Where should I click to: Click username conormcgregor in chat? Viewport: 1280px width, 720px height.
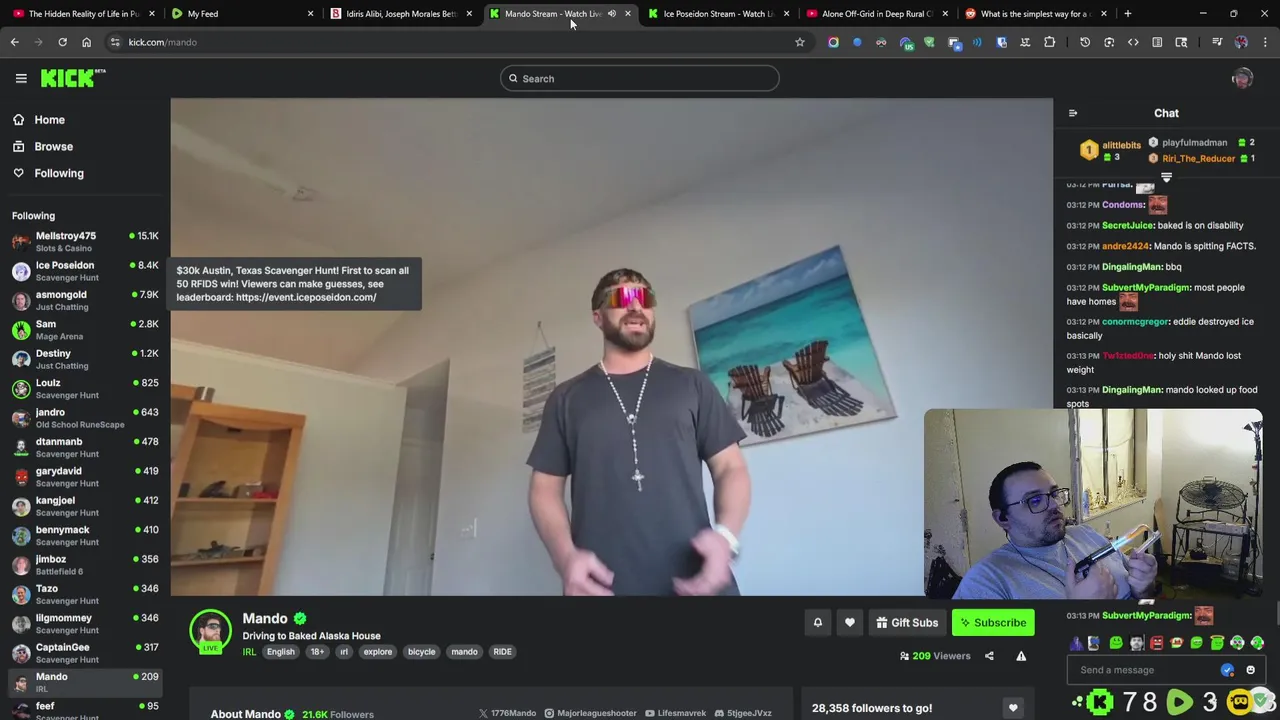1135,322
